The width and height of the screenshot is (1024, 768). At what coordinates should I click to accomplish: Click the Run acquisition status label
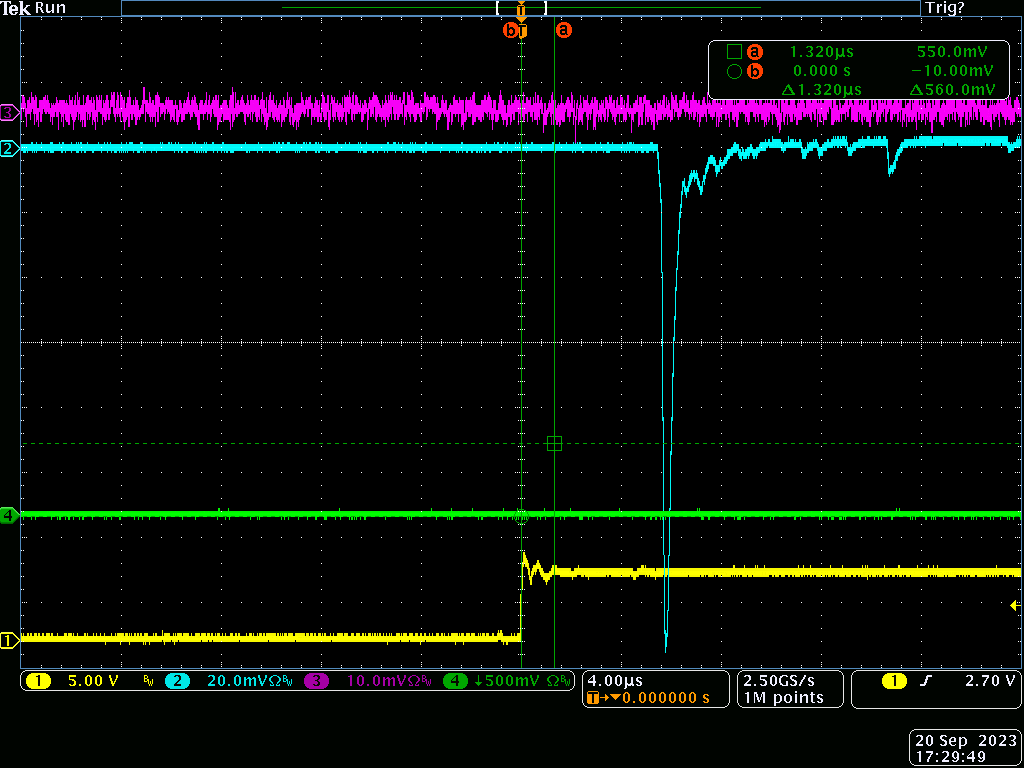pyautogui.click(x=51, y=8)
